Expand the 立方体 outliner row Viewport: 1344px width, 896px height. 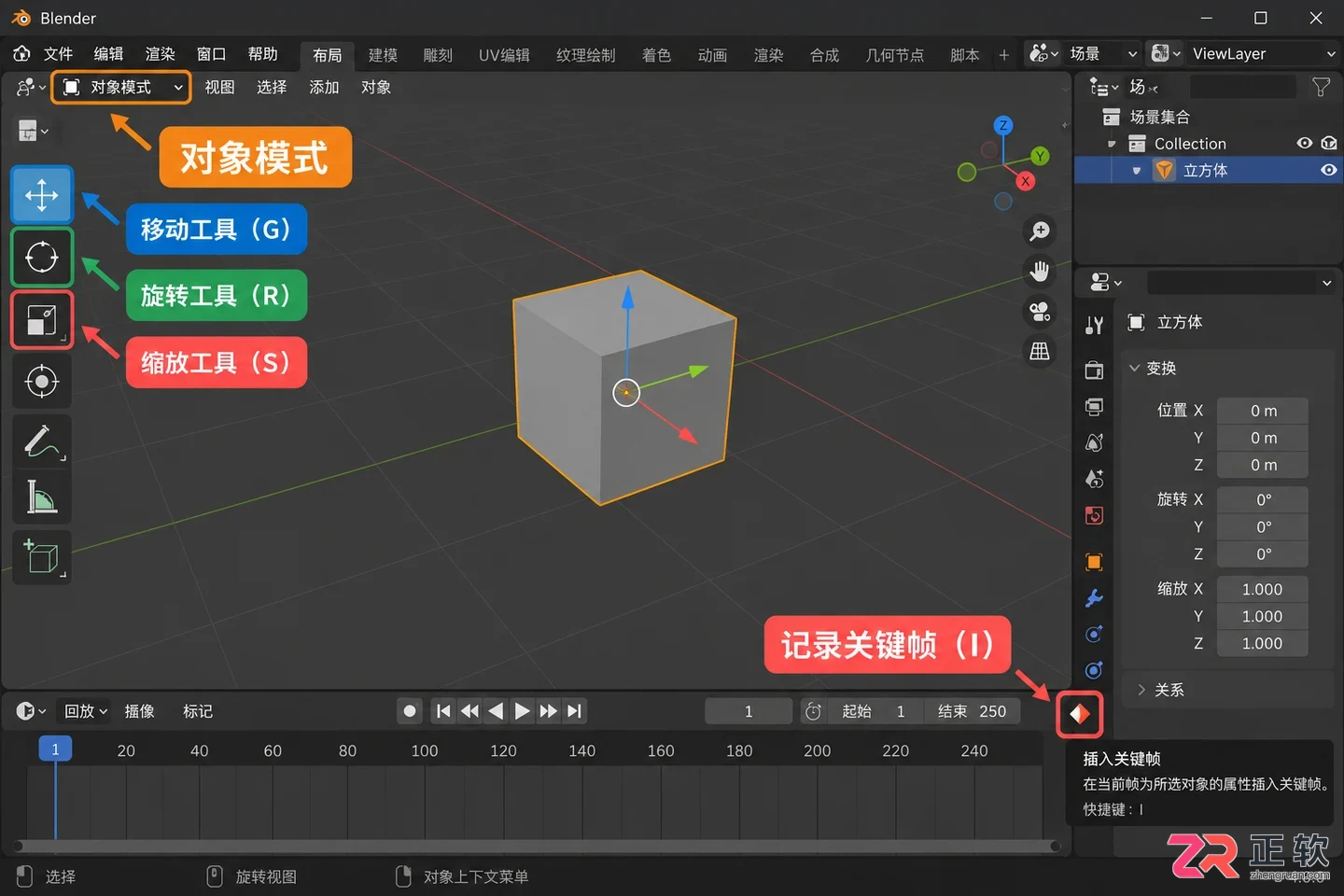coord(1136,171)
